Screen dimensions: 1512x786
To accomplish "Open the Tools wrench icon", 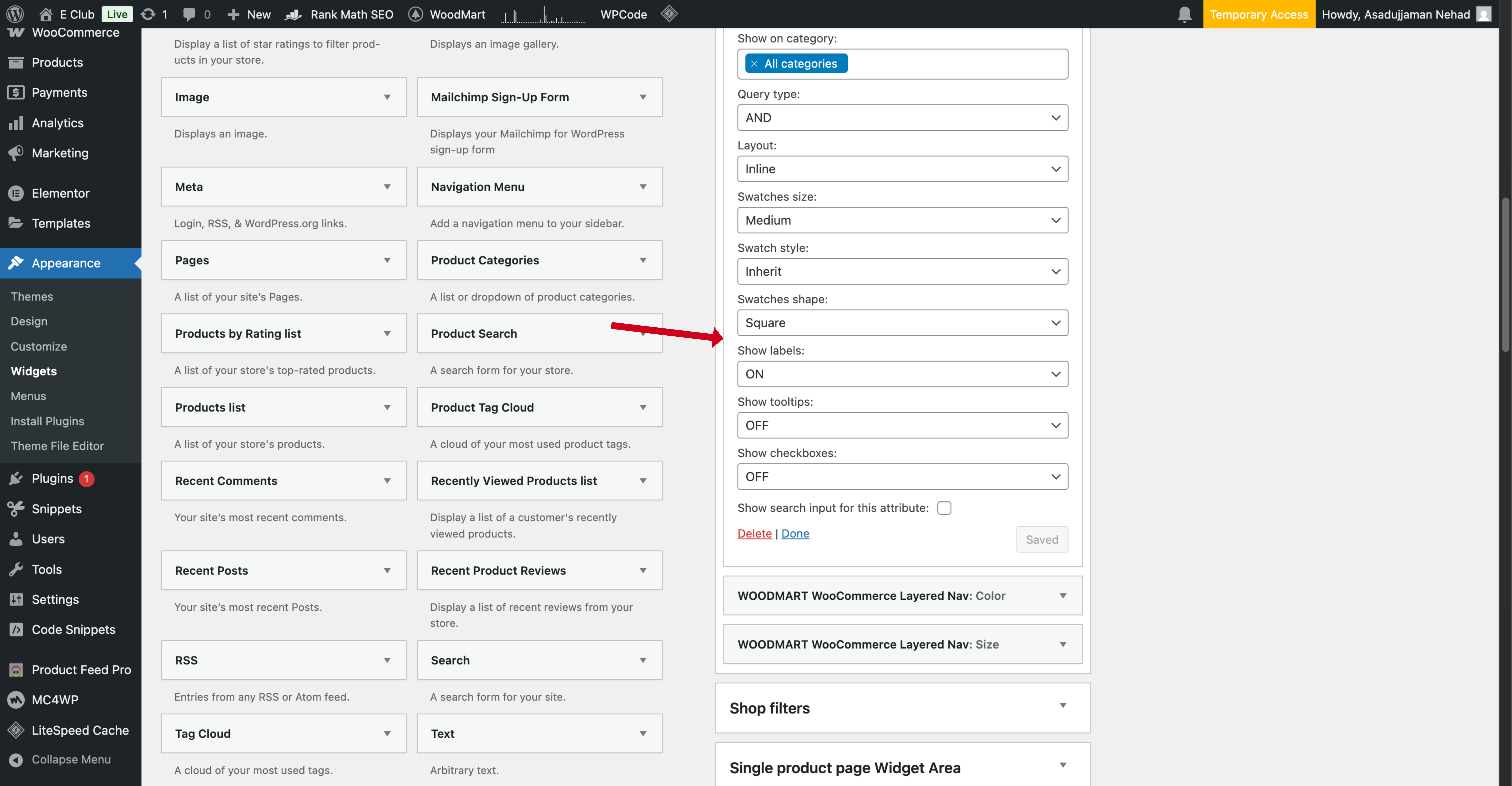I will [x=16, y=569].
